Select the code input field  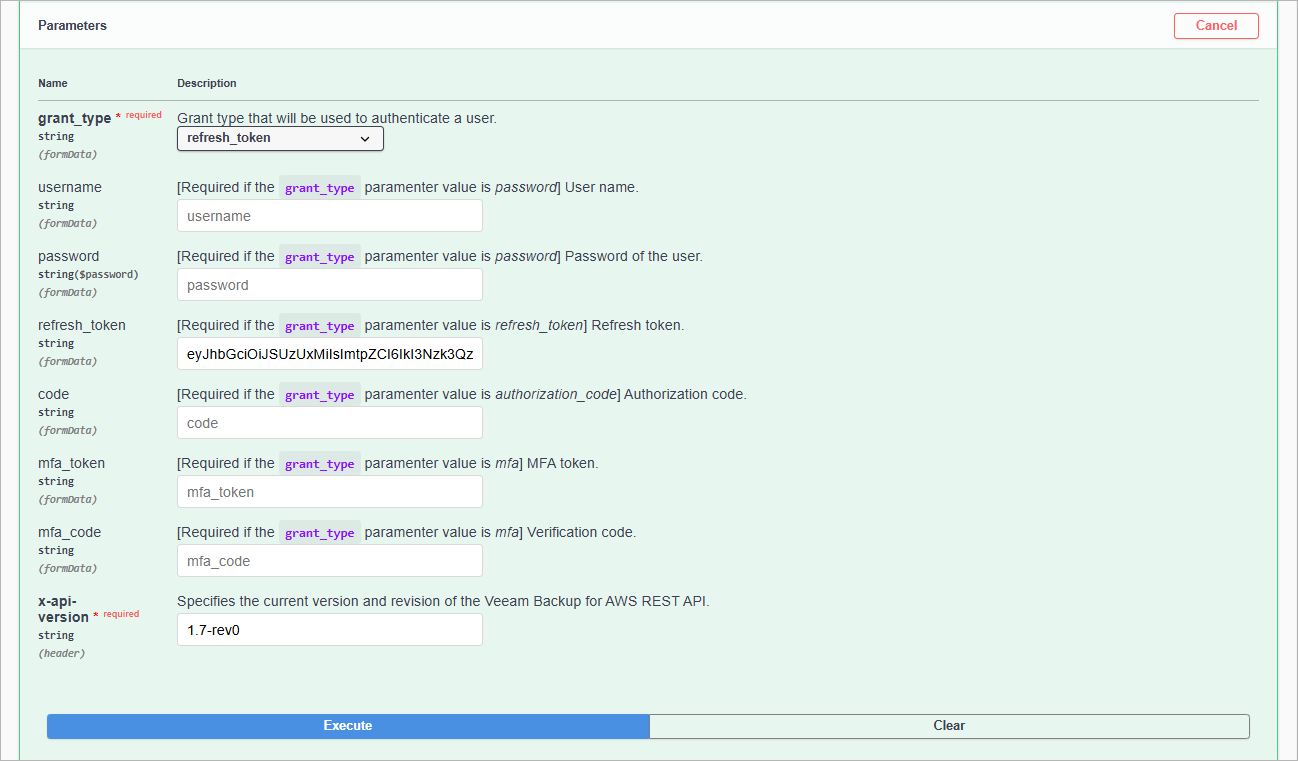[330, 423]
